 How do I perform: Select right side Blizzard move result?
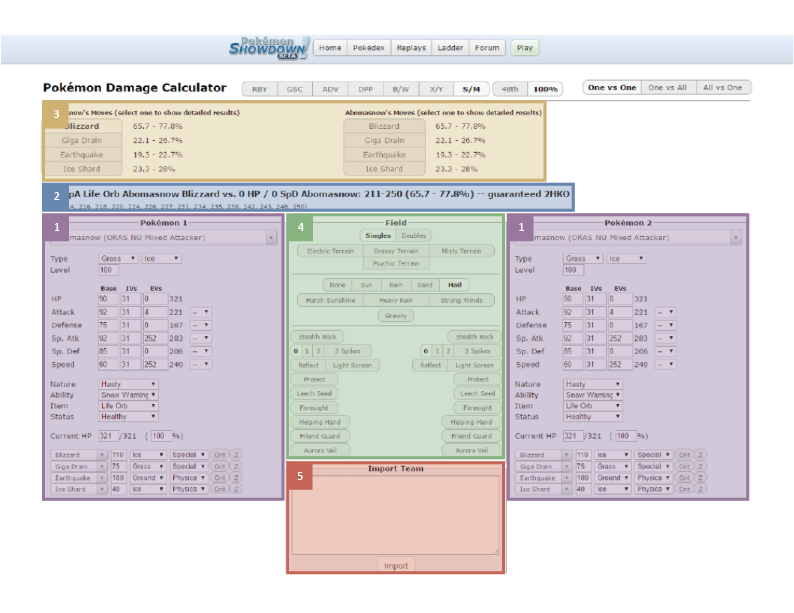click(x=384, y=126)
